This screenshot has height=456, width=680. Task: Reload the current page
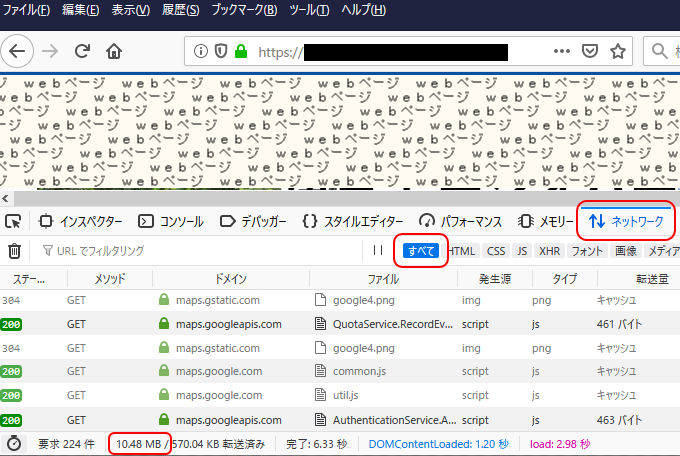pyautogui.click(x=82, y=51)
